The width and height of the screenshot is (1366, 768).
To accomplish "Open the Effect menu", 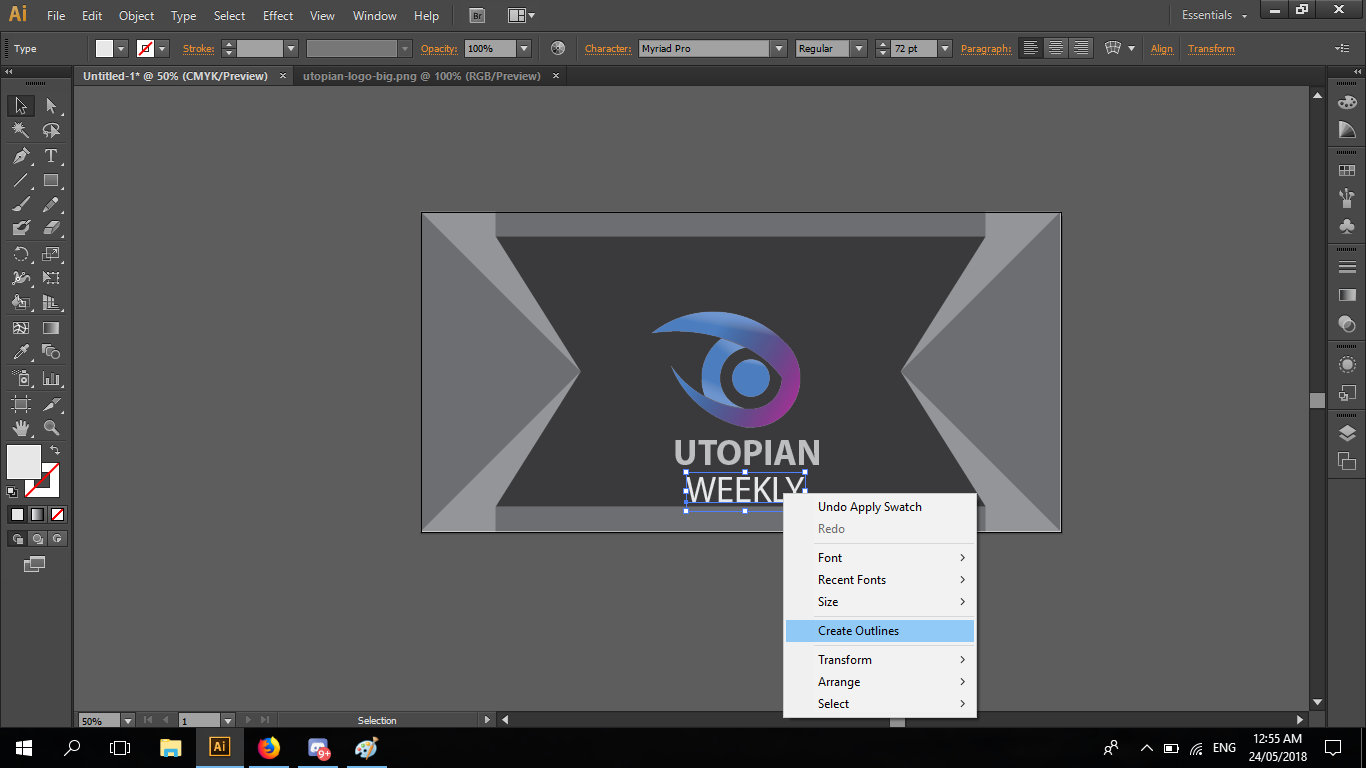I will [278, 16].
